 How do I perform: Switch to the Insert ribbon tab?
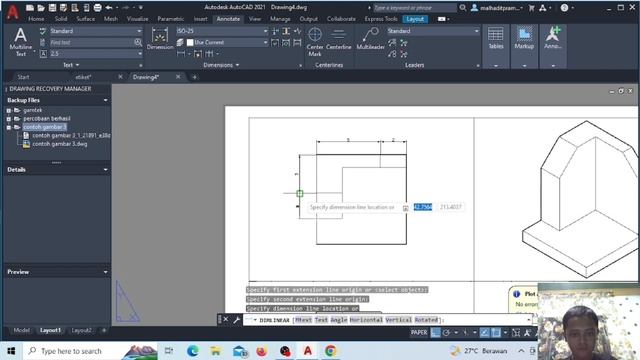tap(200, 19)
